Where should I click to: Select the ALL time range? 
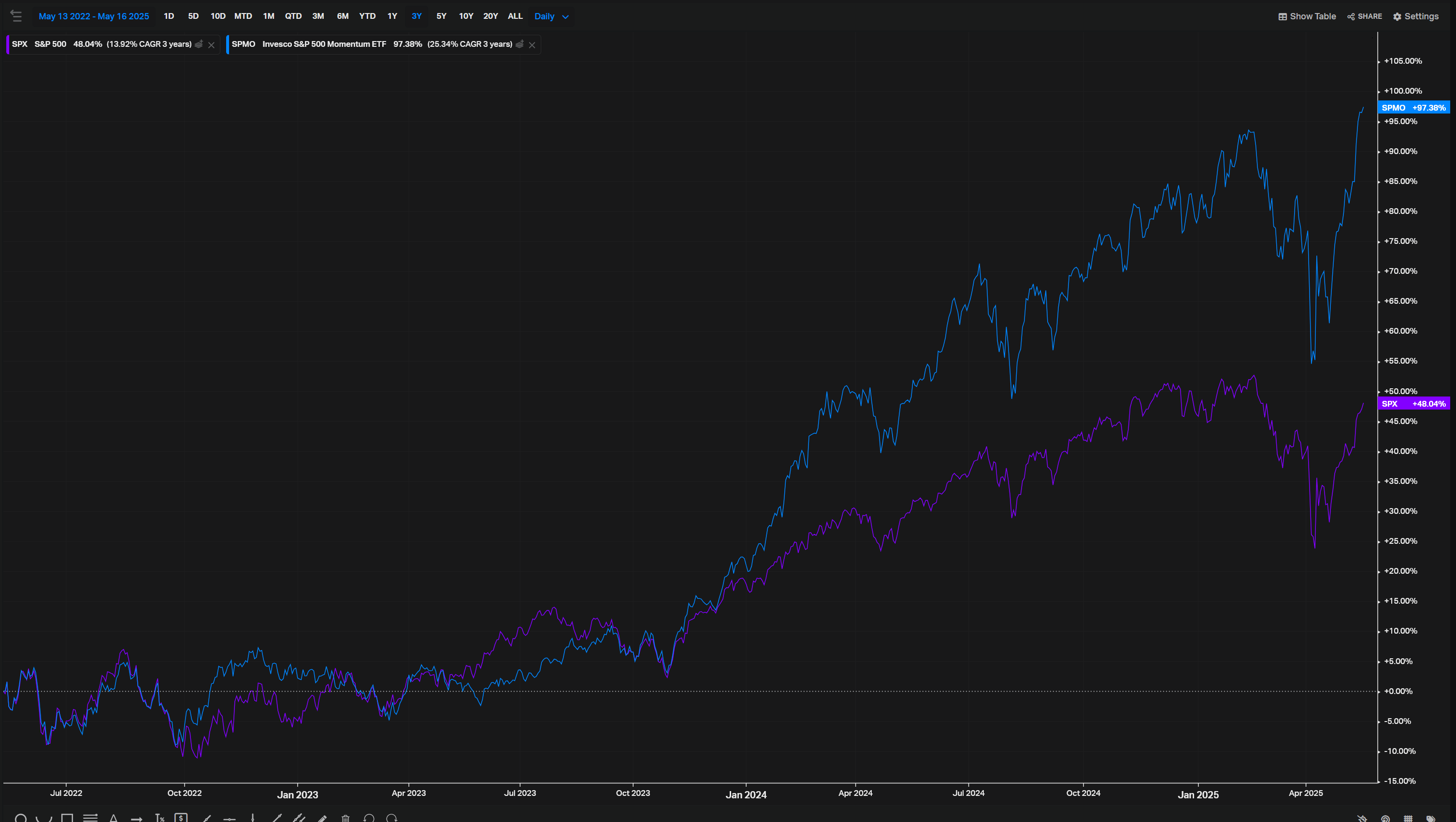coord(514,16)
